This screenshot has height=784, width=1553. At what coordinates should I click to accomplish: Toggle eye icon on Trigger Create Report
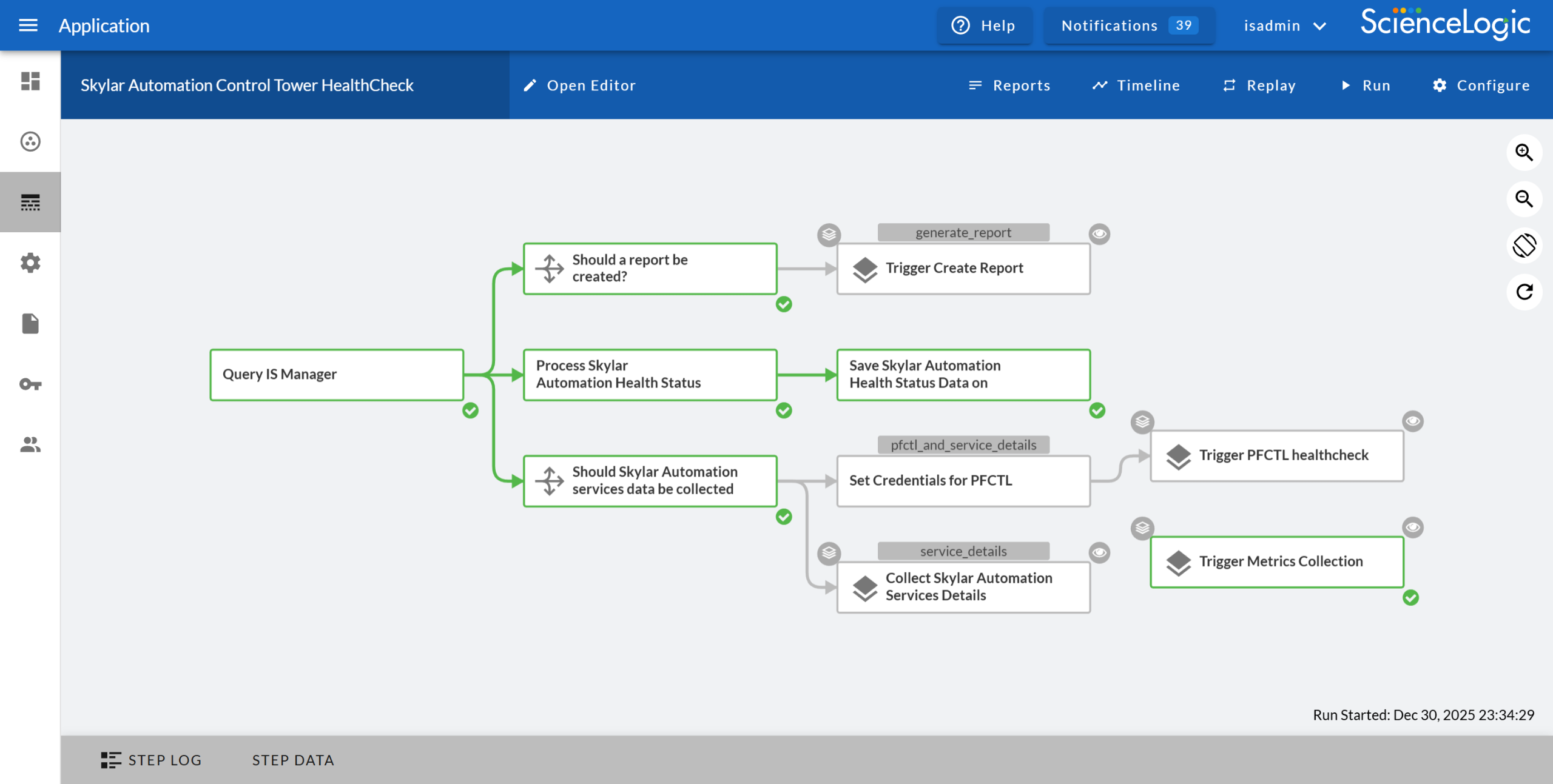[x=1099, y=234]
